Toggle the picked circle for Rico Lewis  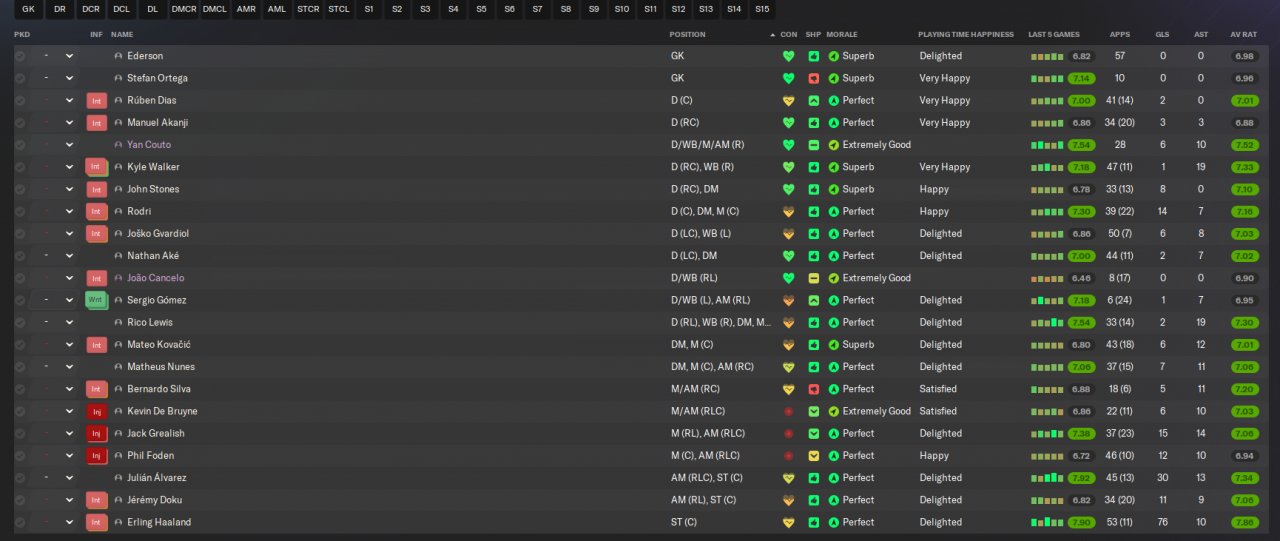[x=19, y=322]
